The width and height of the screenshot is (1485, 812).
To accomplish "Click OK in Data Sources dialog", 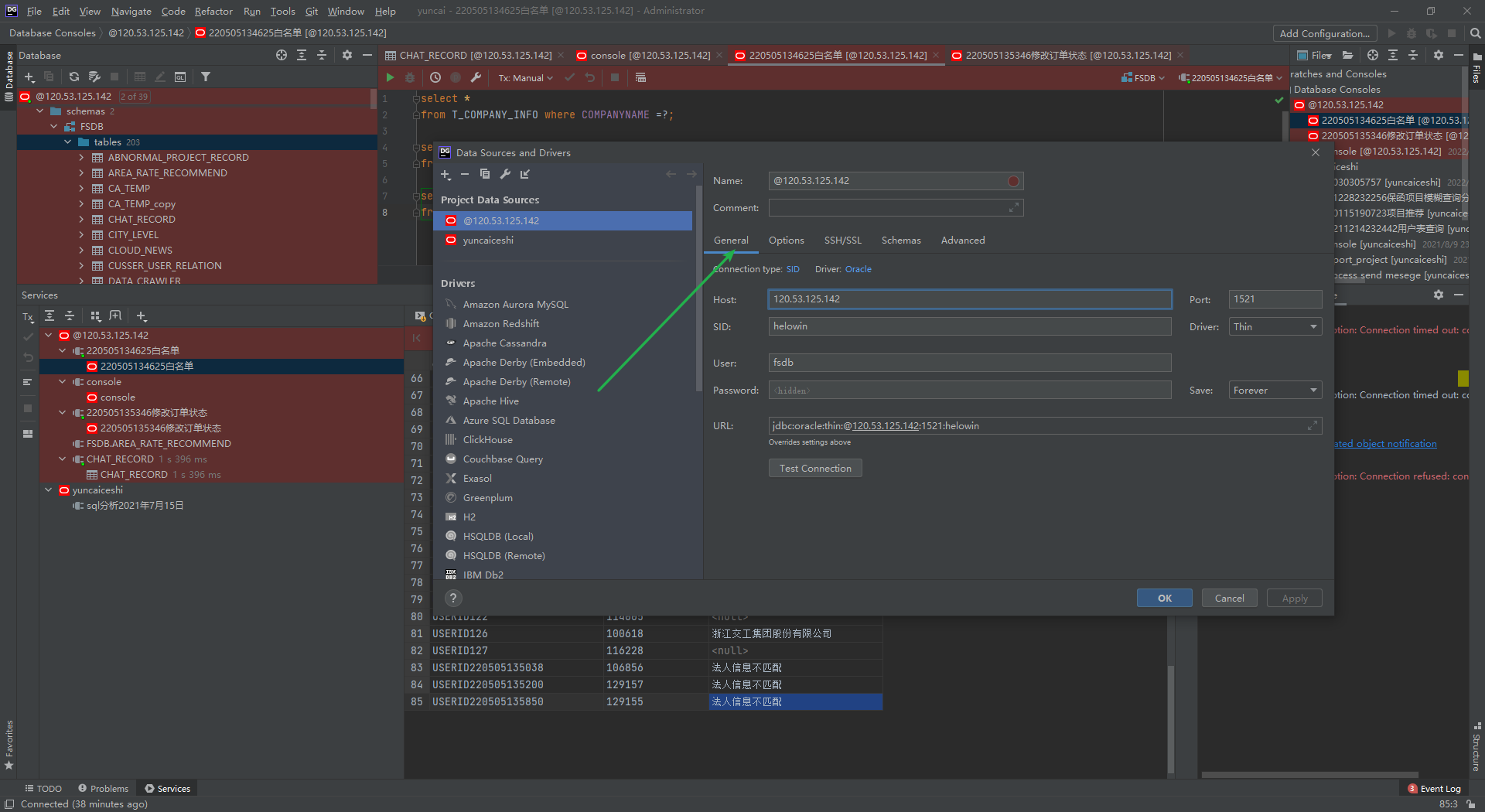I will pyautogui.click(x=1165, y=599).
